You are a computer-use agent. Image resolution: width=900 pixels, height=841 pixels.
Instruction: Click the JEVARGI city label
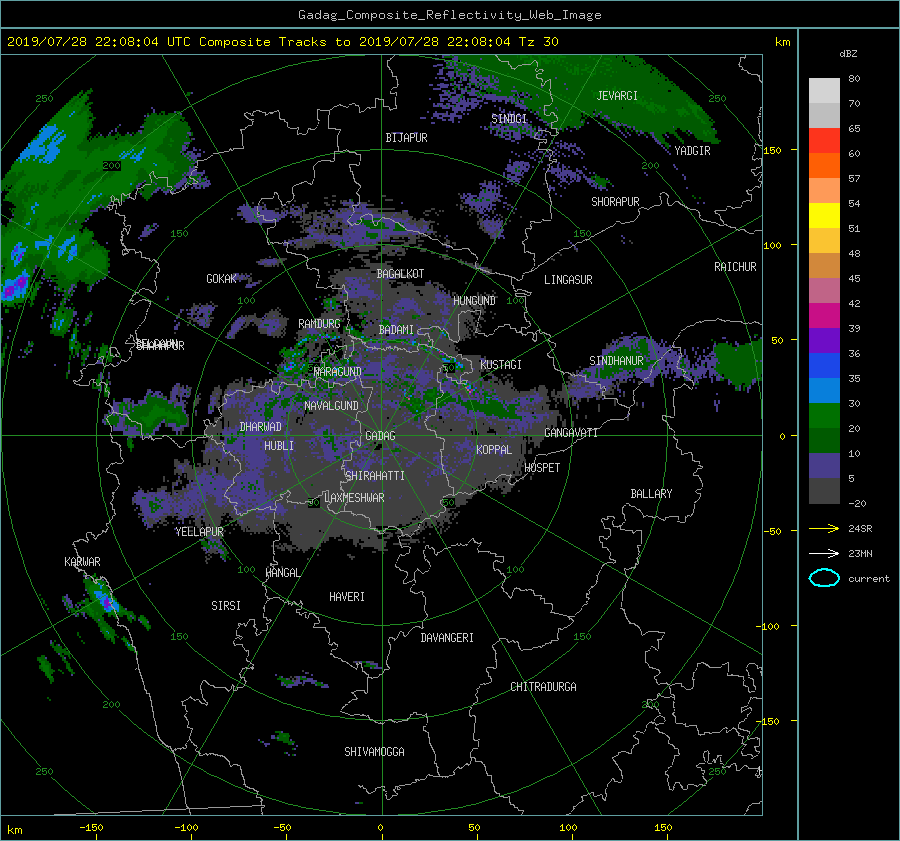[617, 96]
